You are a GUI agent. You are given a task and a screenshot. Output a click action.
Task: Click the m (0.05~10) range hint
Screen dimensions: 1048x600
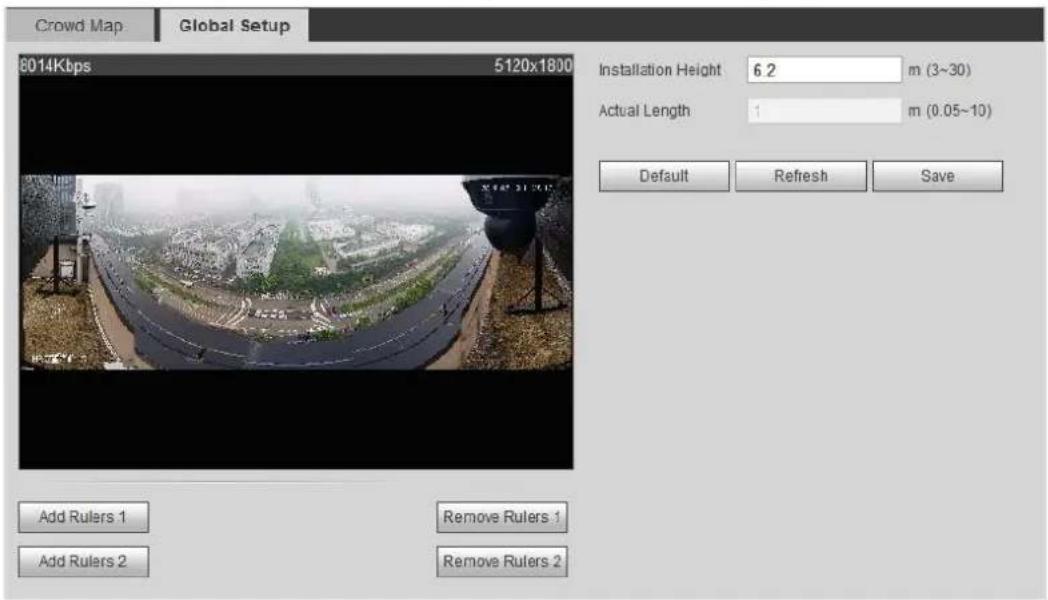[950, 111]
